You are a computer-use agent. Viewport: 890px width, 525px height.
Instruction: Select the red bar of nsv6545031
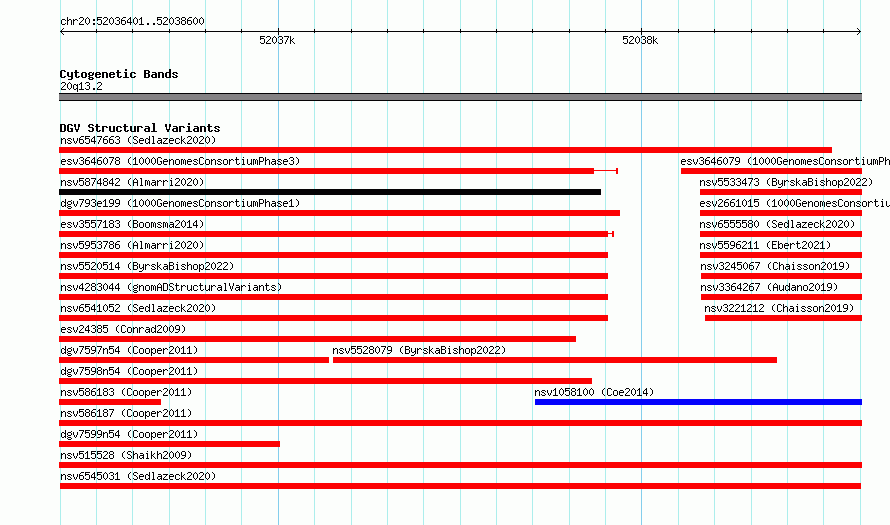460,486
